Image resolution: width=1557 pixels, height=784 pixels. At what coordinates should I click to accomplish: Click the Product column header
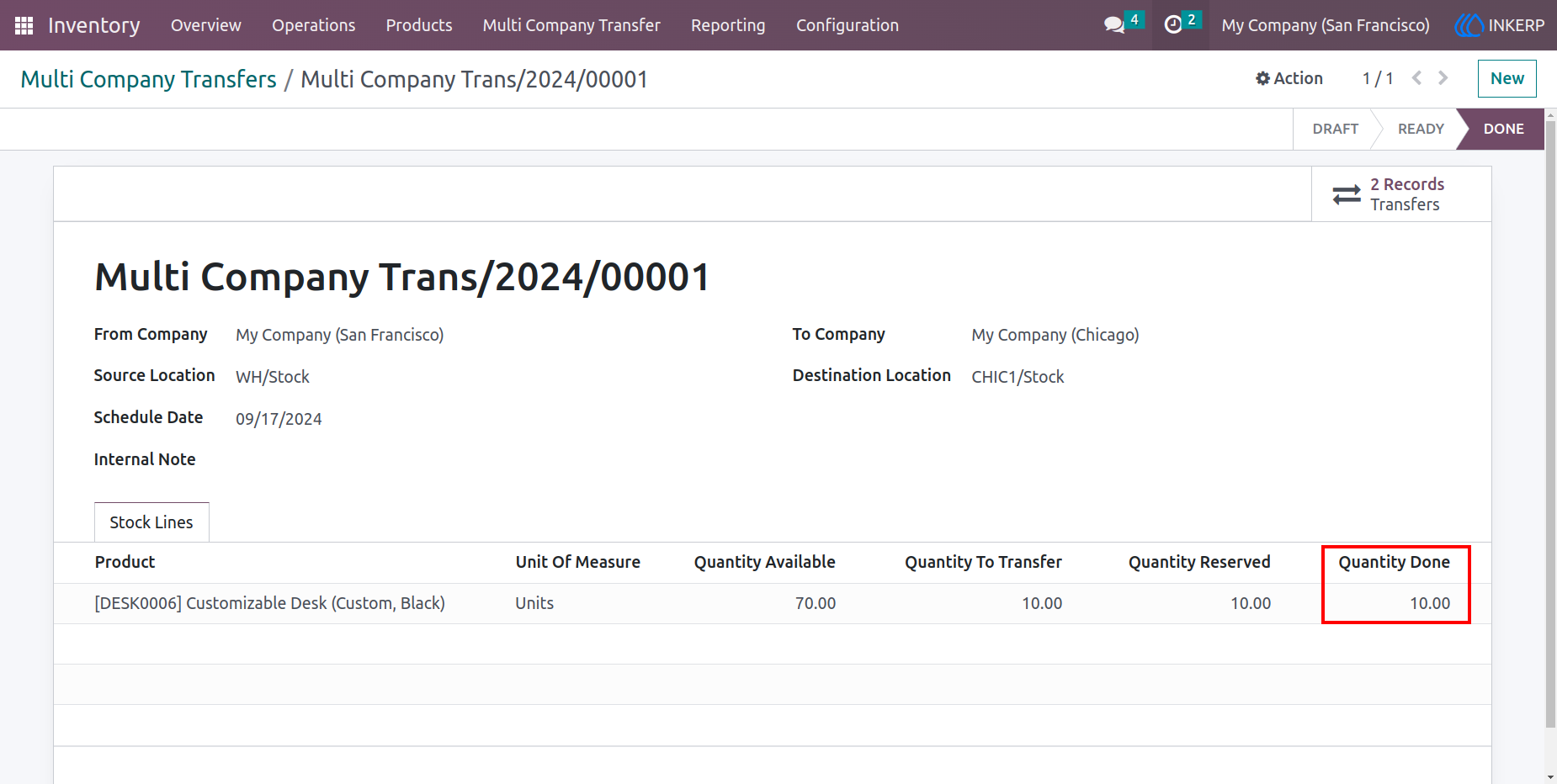(x=125, y=562)
